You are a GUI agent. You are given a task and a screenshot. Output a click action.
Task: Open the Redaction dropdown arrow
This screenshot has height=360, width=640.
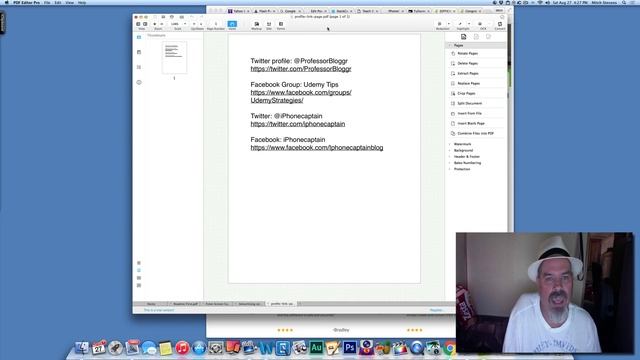448,24
